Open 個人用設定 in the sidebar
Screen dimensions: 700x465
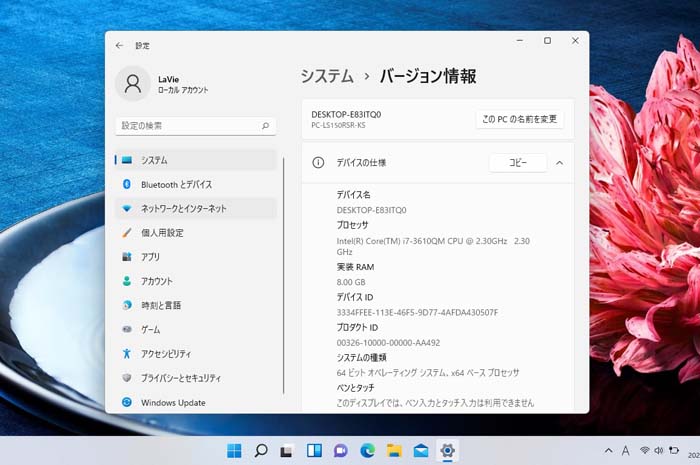(196, 232)
